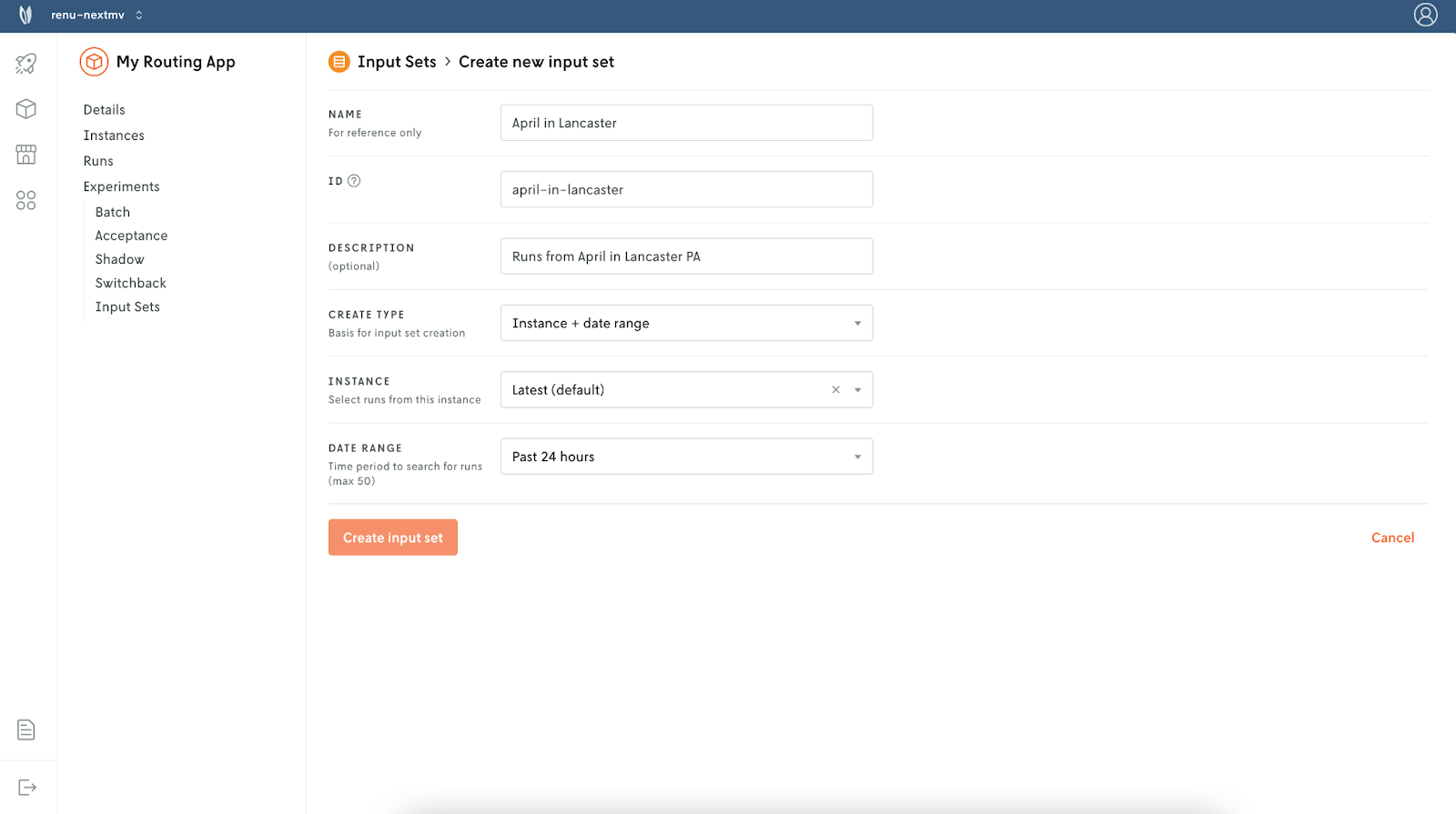This screenshot has width=1456, height=814.
Task: Select Shadow experiments
Action: [120, 259]
